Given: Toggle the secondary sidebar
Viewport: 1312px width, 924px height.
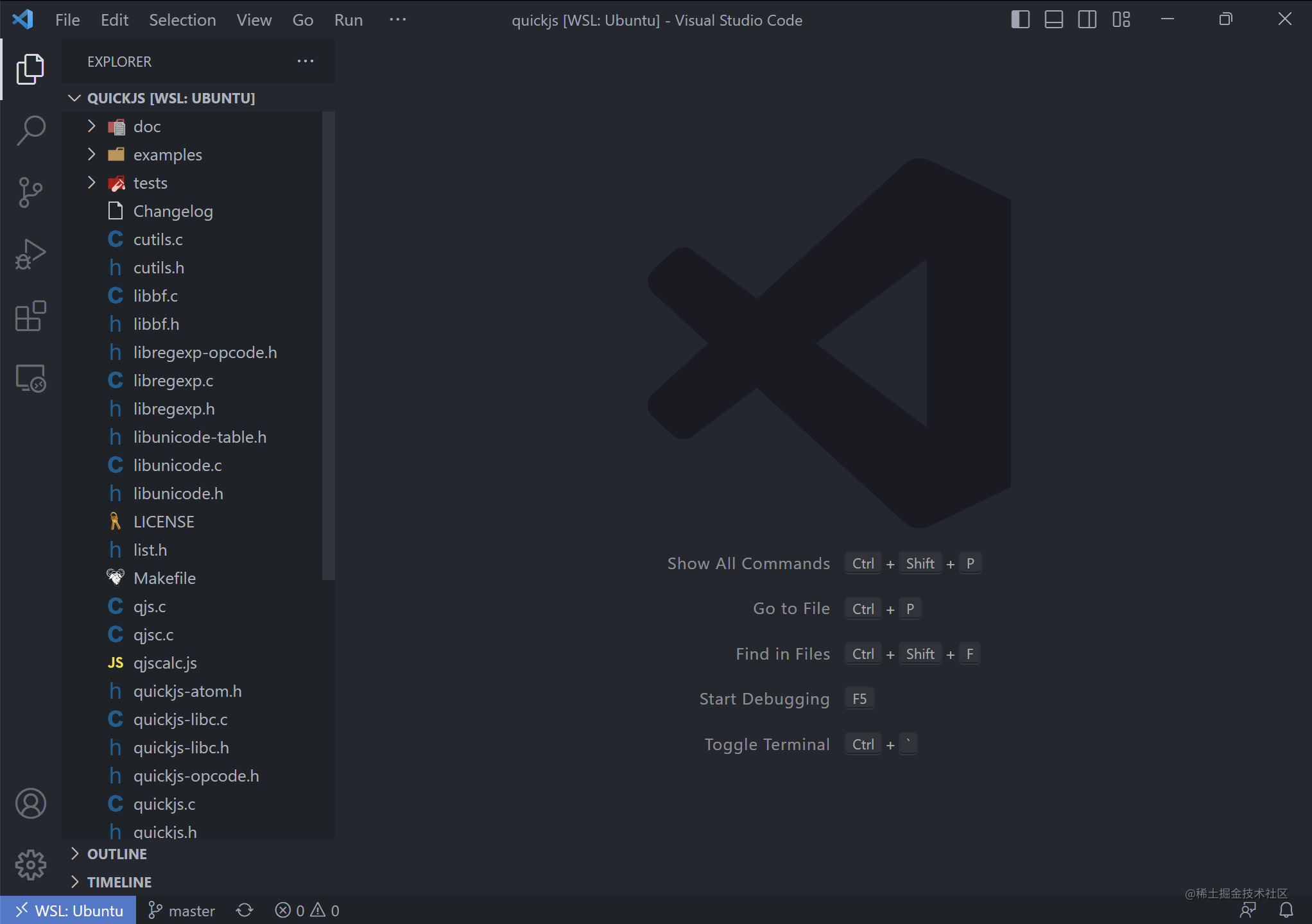Looking at the screenshot, I should (x=1087, y=19).
